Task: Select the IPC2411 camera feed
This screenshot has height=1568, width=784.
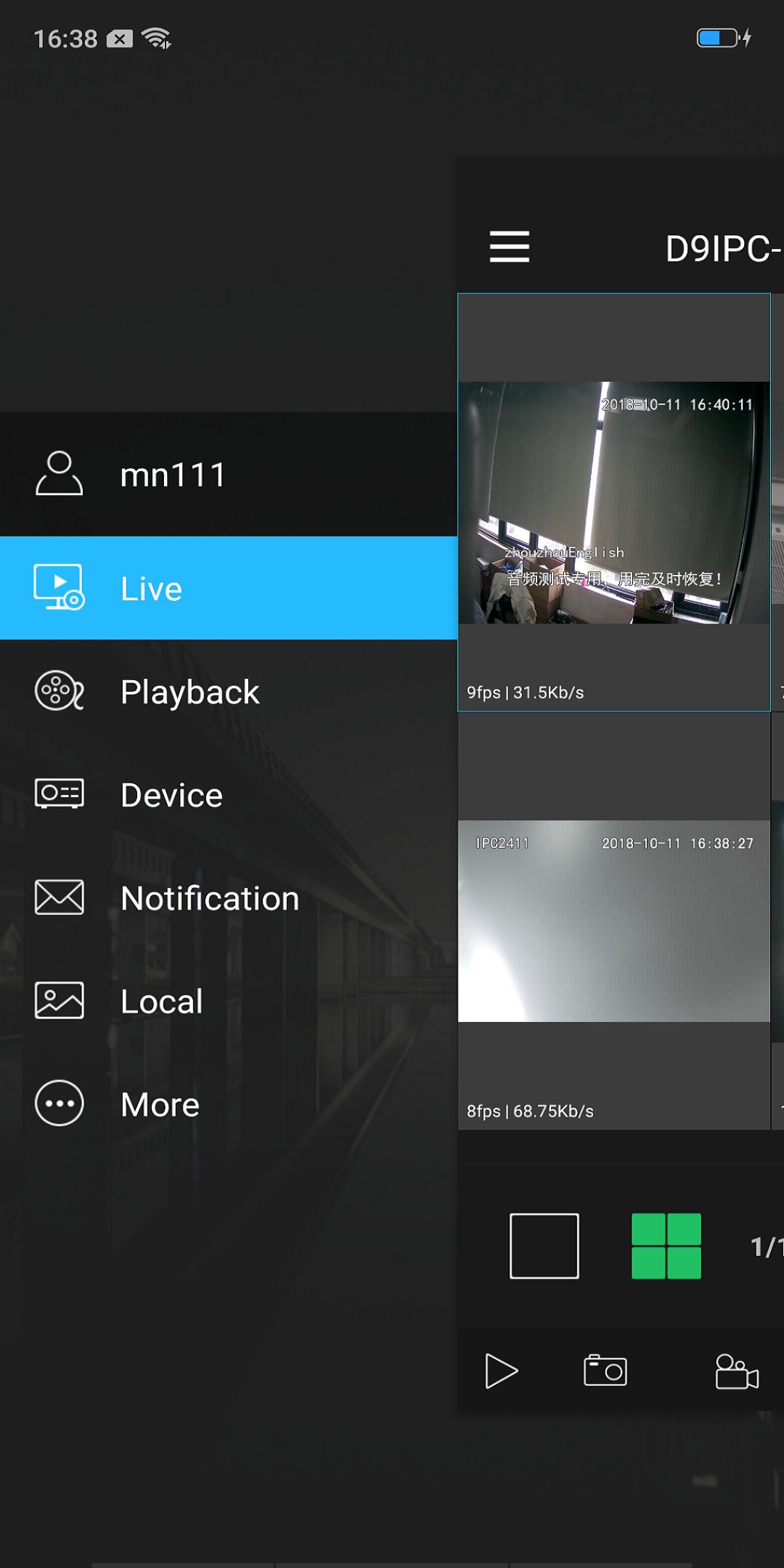Action: [614, 920]
